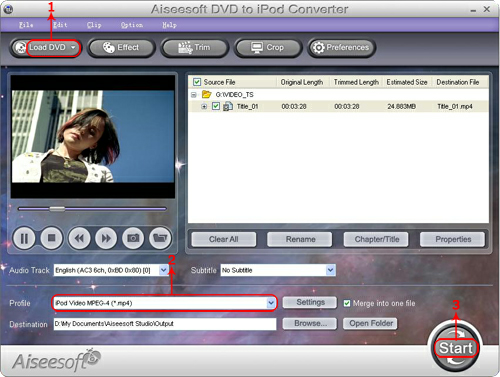Pause the video preview
500x377 pixels.
click(24, 238)
